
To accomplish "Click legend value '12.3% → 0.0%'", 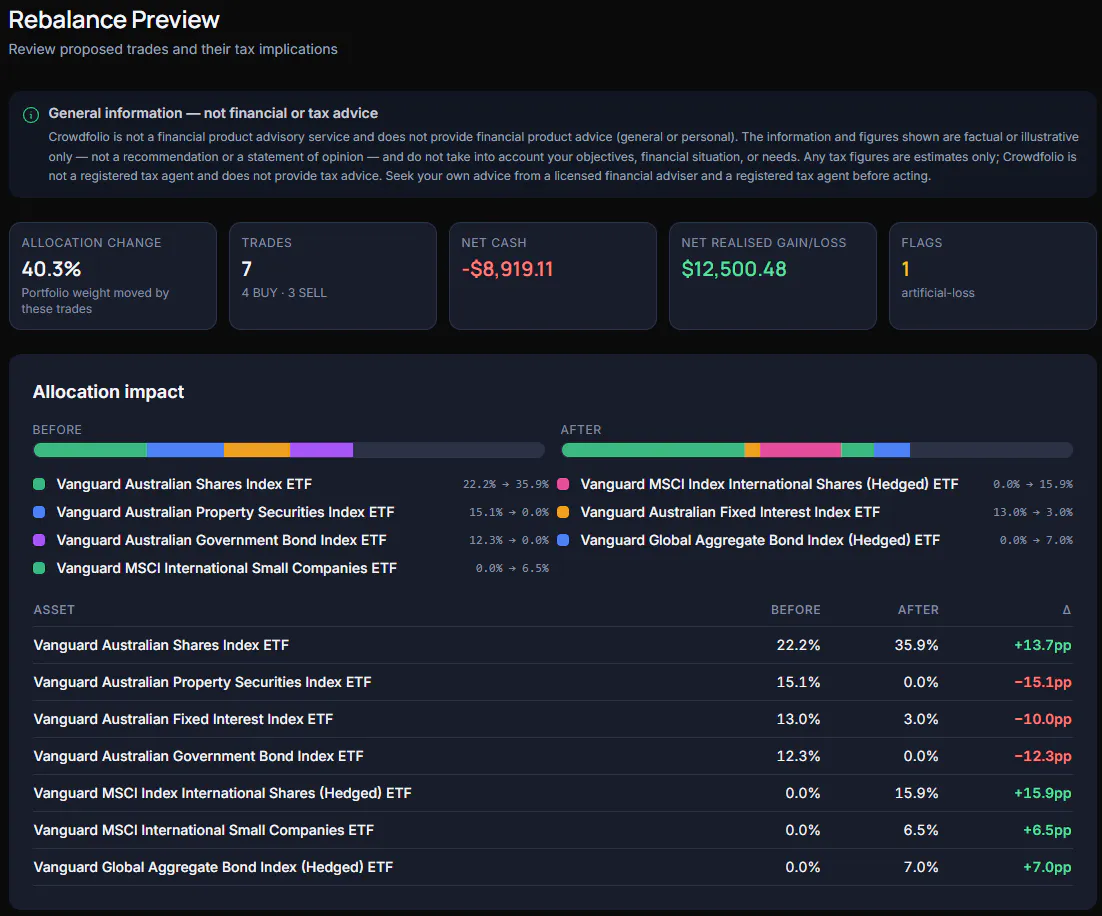I will click(509, 541).
